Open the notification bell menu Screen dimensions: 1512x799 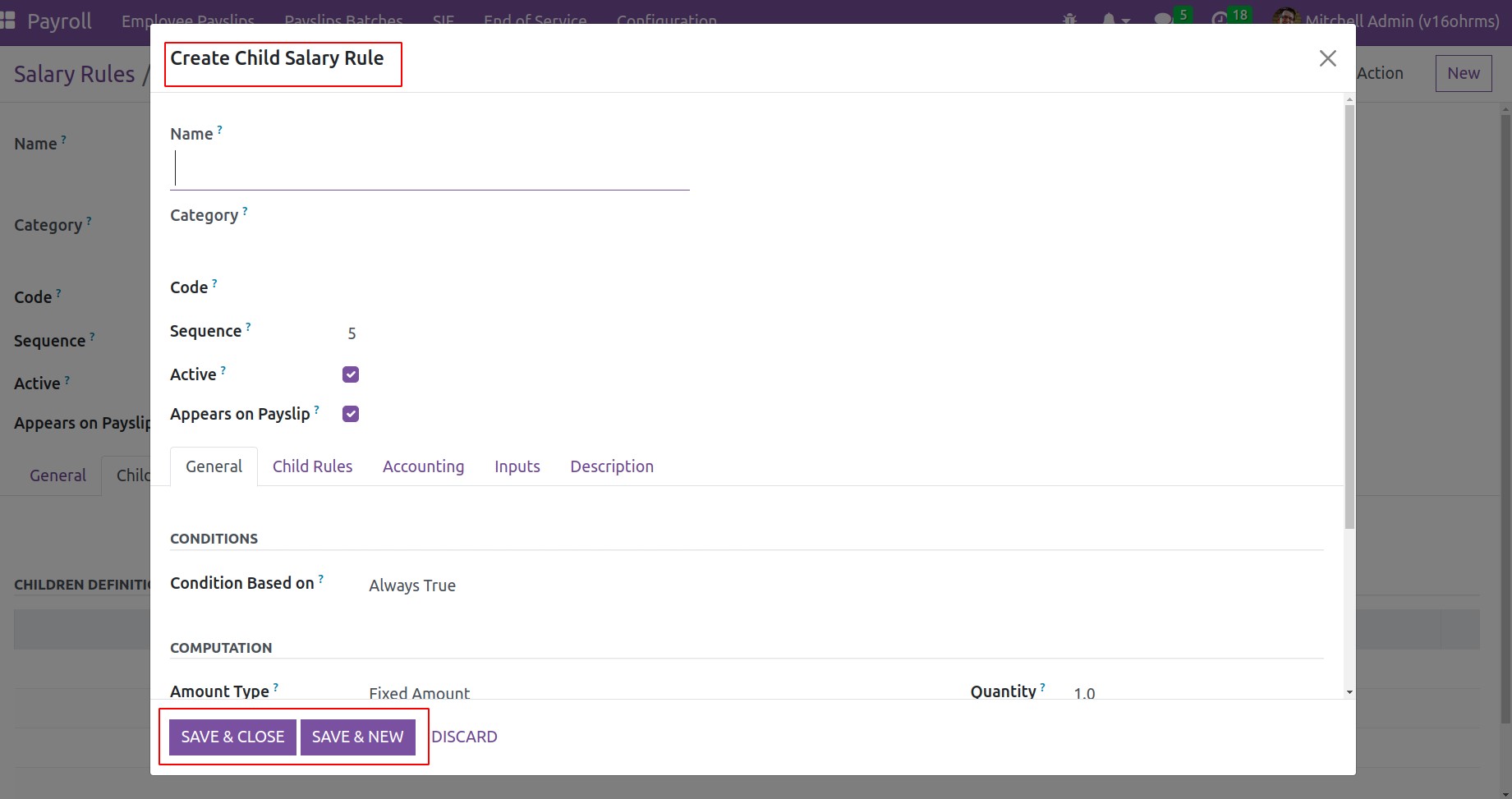[x=1110, y=19]
